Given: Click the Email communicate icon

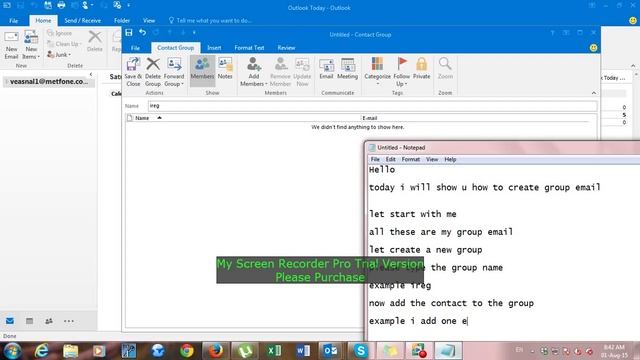Looking at the screenshot, I should tap(326, 69).
